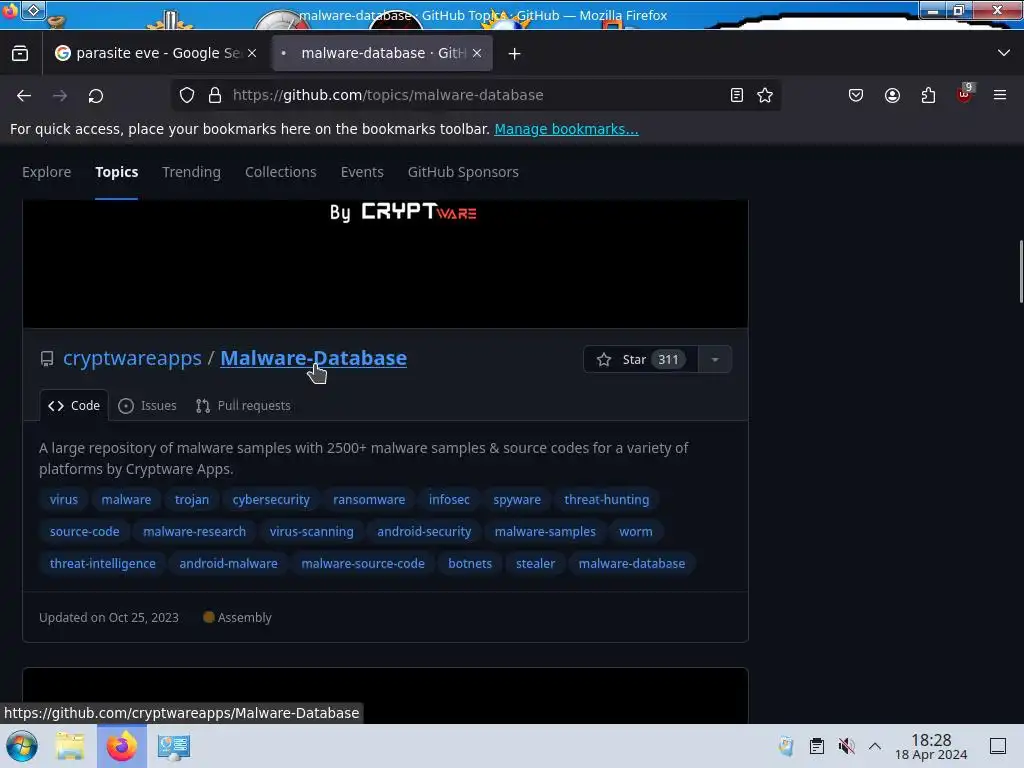Open the uBlock Origin extension icon
Viewport: 1024px width, 768px height.
964,94
